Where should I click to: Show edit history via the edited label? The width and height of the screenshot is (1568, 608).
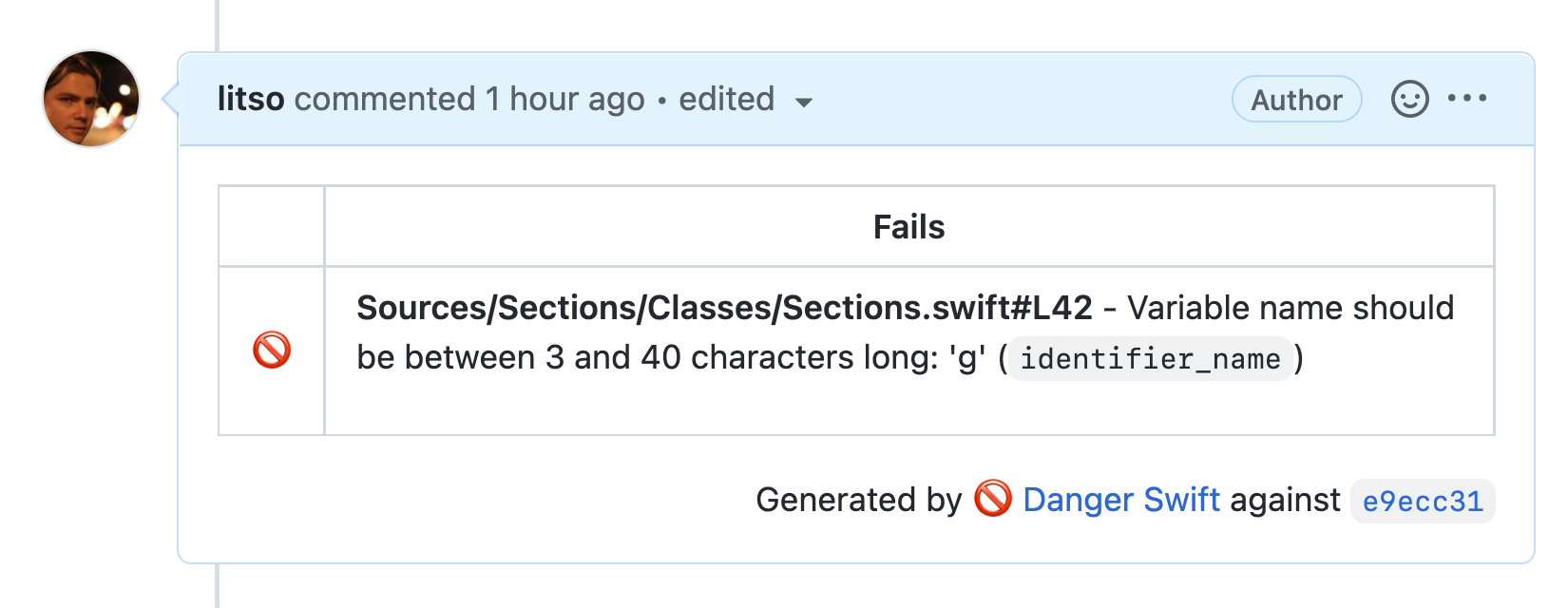(727, 99)
